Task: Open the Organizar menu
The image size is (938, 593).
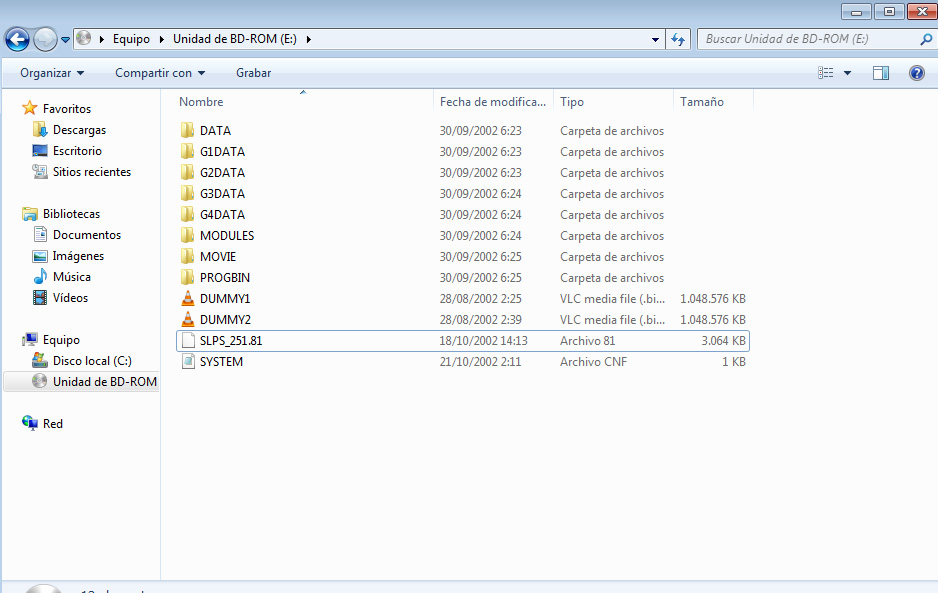Action: pos(52,73)
